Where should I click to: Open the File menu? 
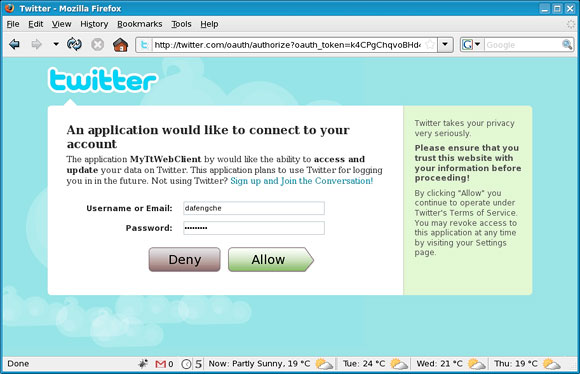point(13,24)
